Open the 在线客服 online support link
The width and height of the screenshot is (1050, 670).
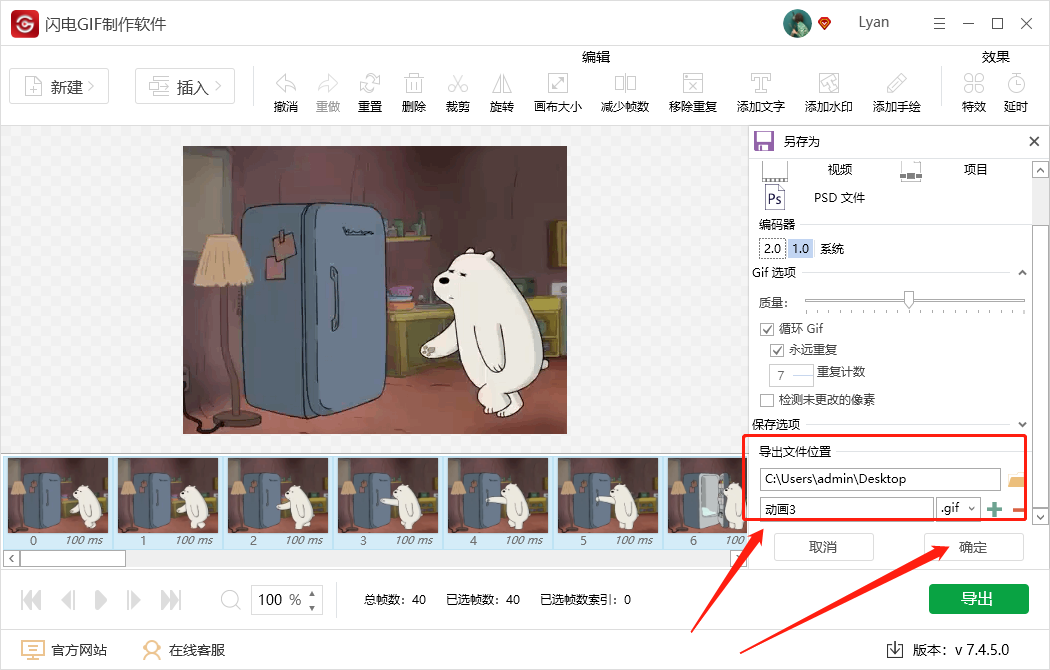(183, 650)
